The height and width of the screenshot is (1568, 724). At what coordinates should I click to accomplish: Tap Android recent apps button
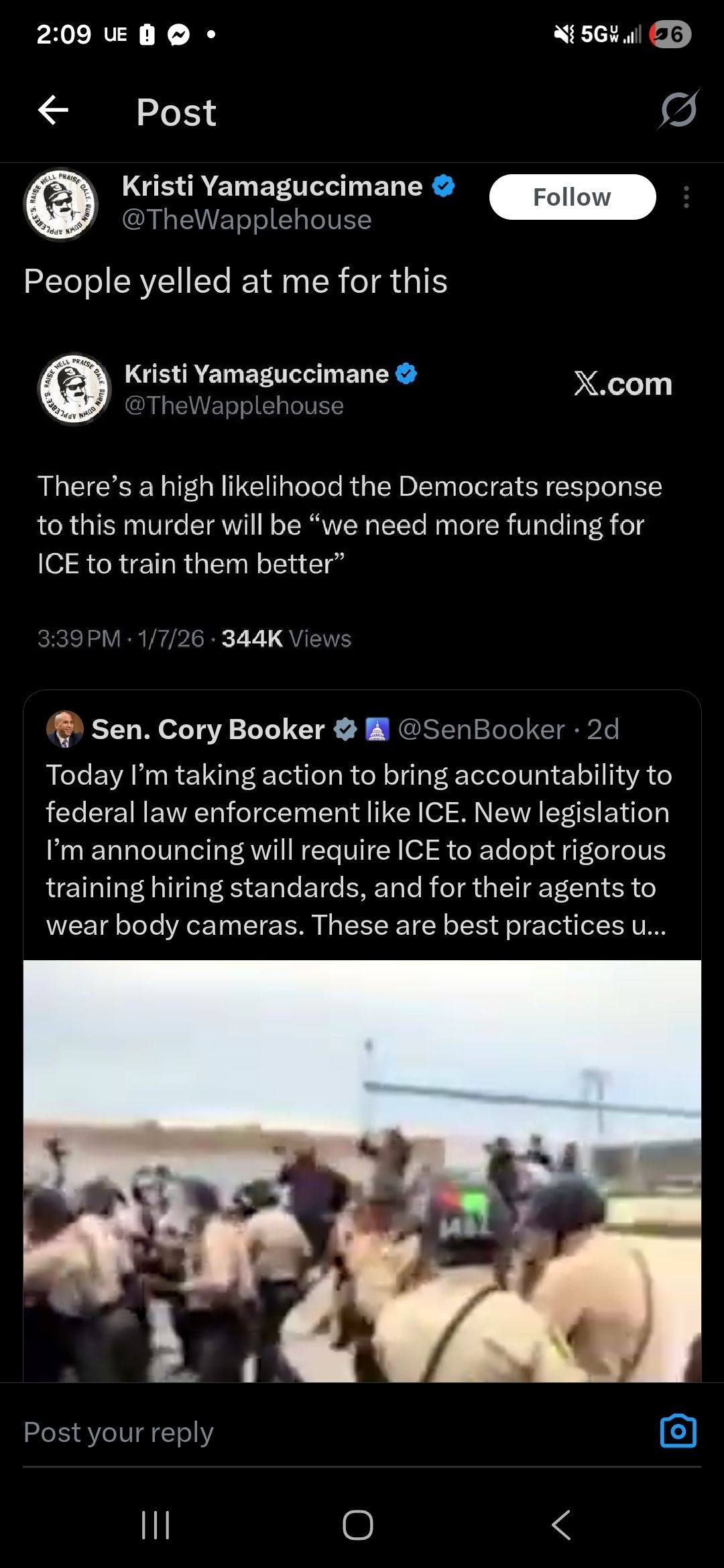[x=156, y=1525]
